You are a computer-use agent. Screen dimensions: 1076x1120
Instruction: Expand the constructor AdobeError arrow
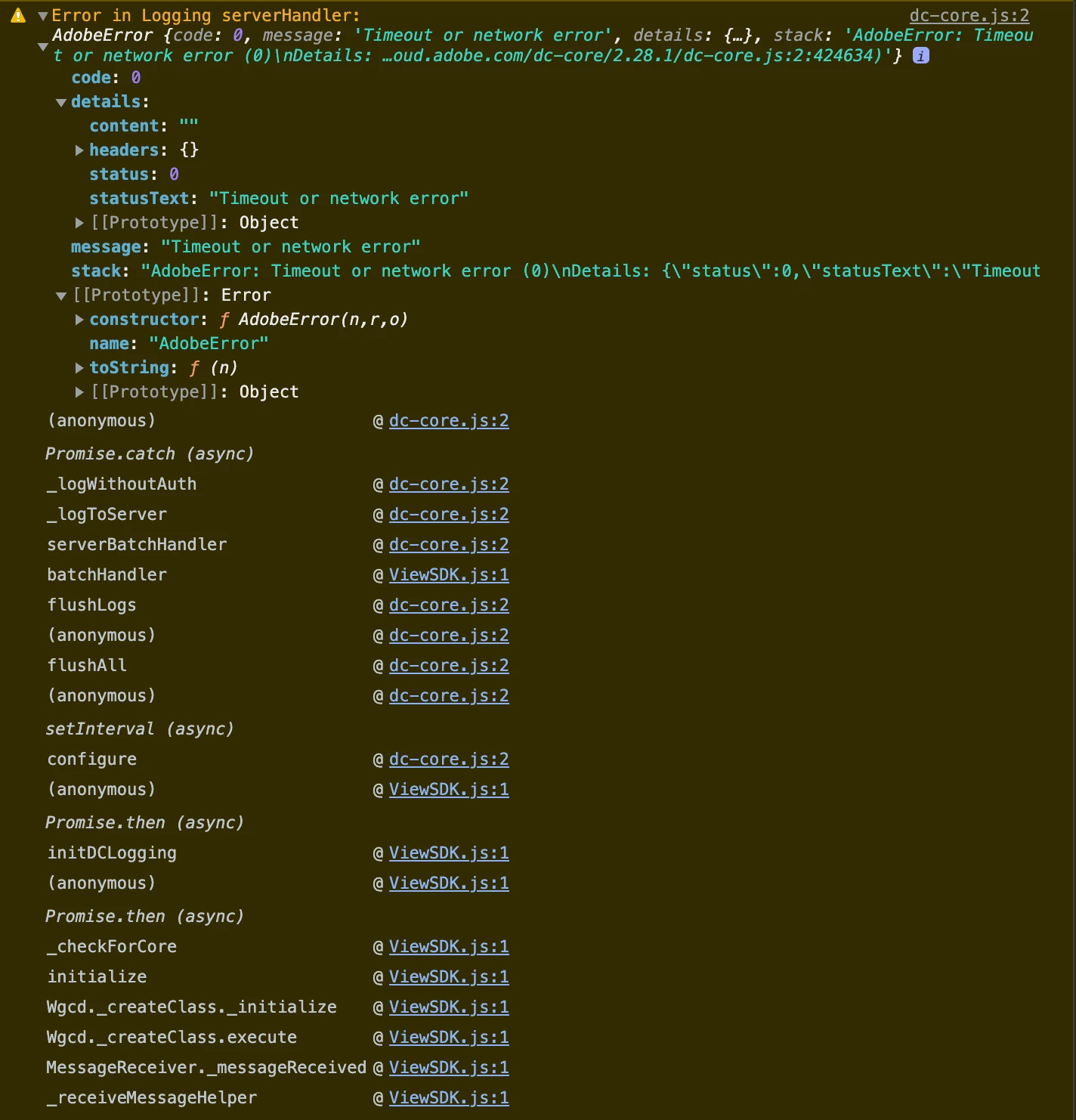click(x=79, y=320)
